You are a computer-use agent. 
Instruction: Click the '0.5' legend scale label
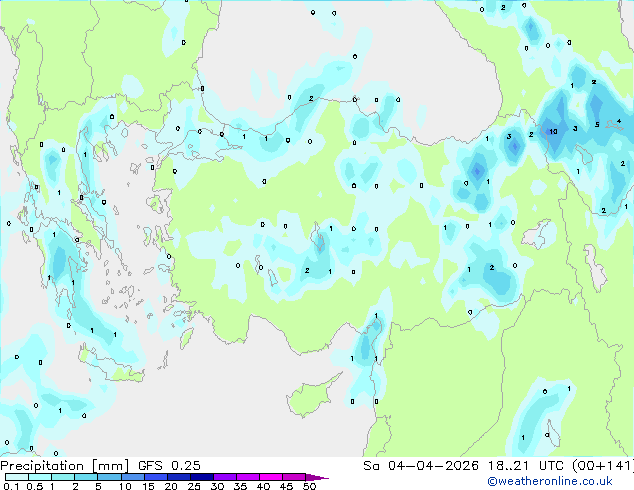35,486
